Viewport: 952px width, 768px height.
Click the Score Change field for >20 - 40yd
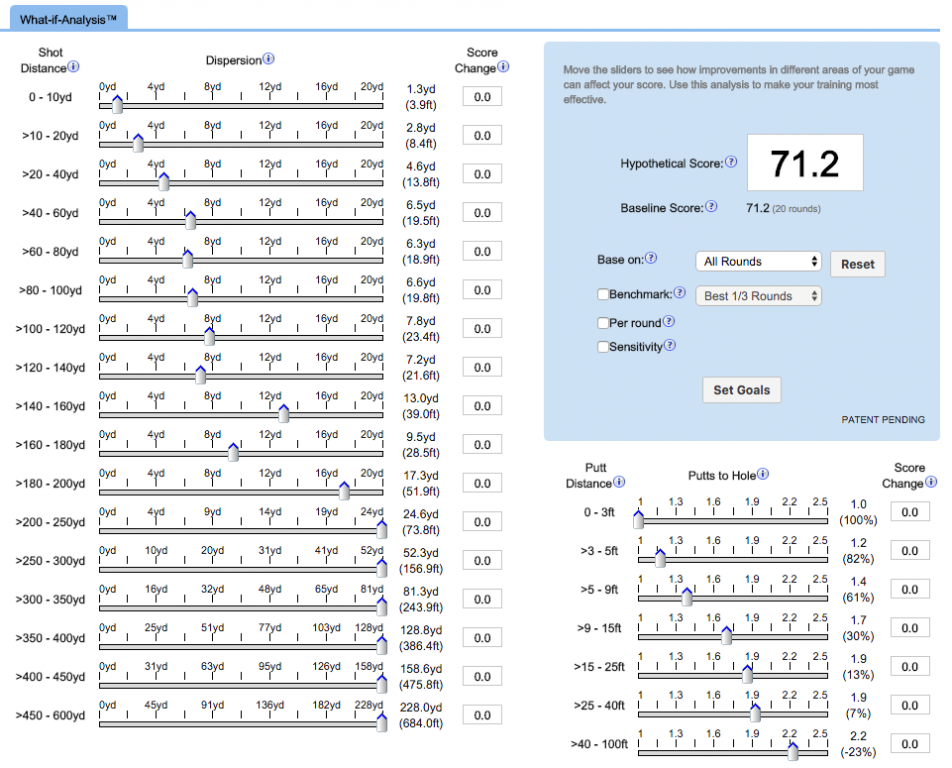482,174
